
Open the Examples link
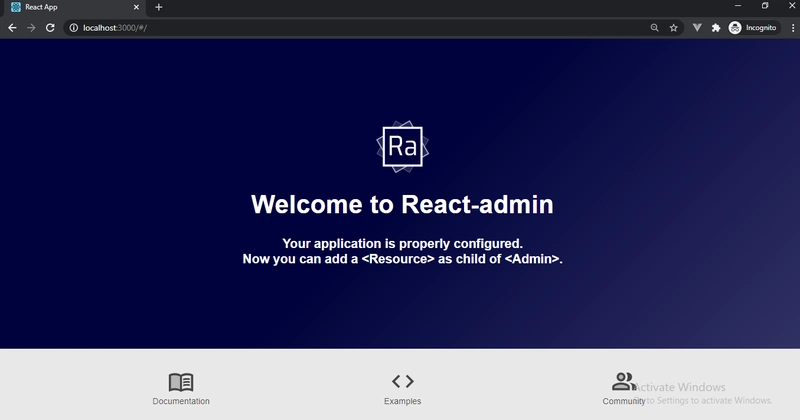pyautogui.click(x=403, y=401)
